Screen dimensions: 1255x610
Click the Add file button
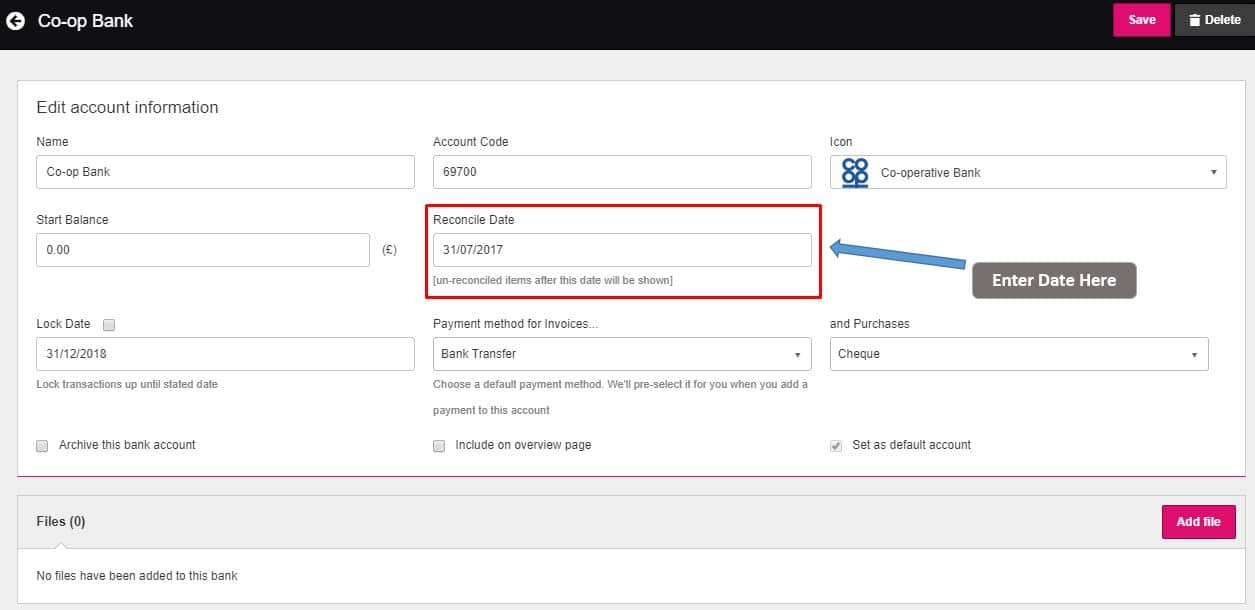[1198, 522]
